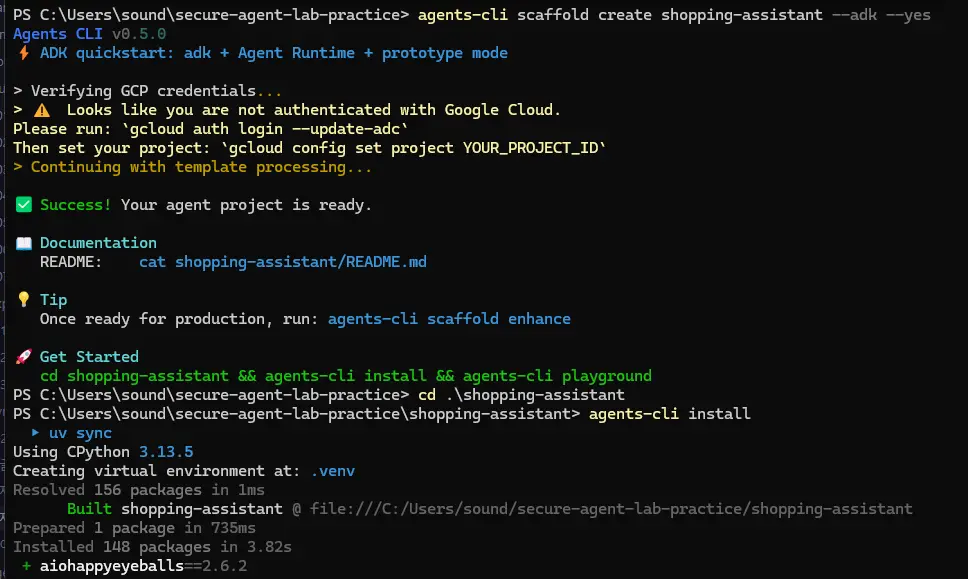This screenshot has width=968, height=579.
Task: Click the 'uv sync' text
Action: (80, 433)
